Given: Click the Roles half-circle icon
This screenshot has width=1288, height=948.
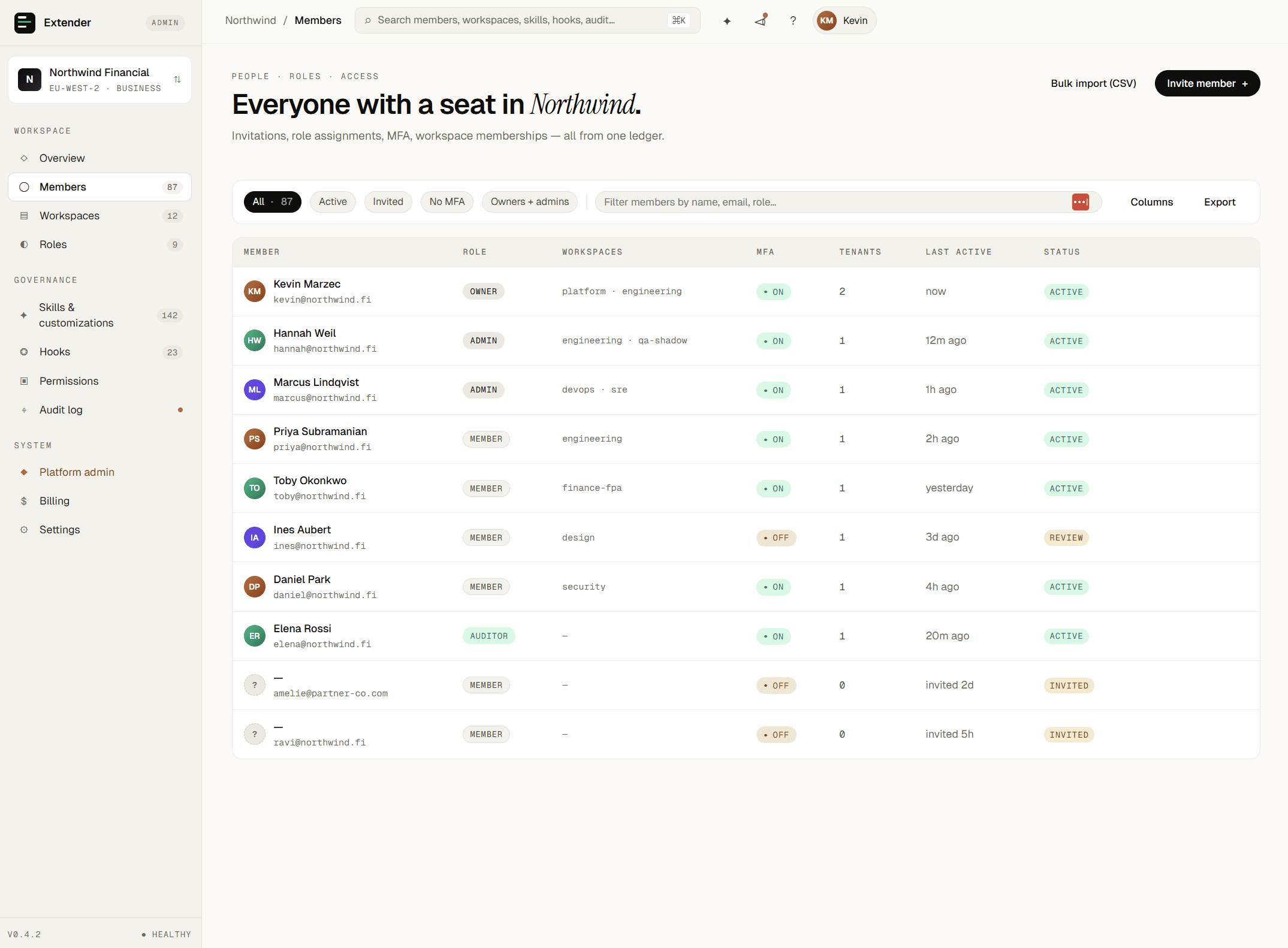Looking at the screenshot, I should pos(24,244).
